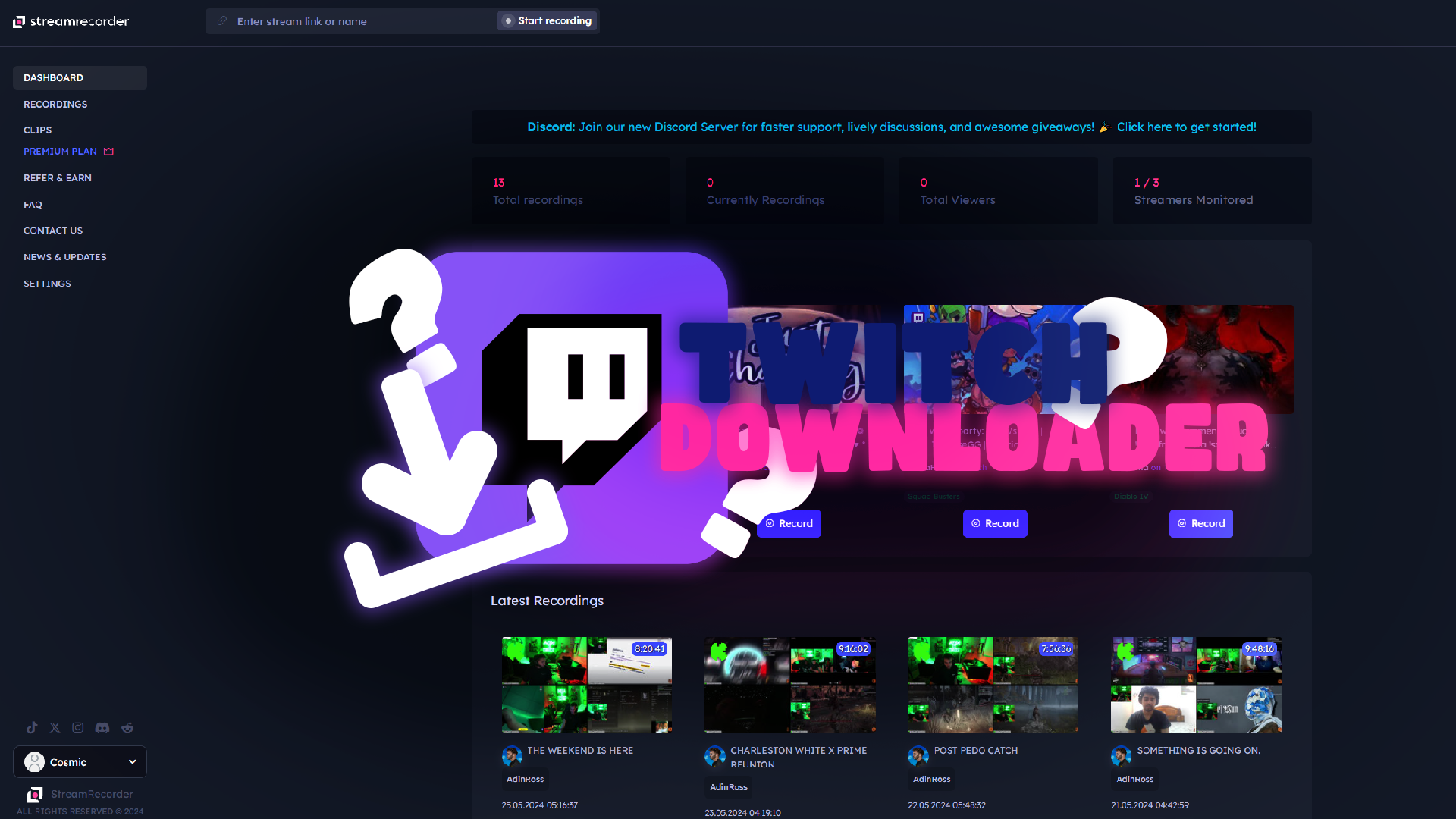
Task: Click AdinRoss avatar beside POST PEDO CATCH
Action: [918, 756]
